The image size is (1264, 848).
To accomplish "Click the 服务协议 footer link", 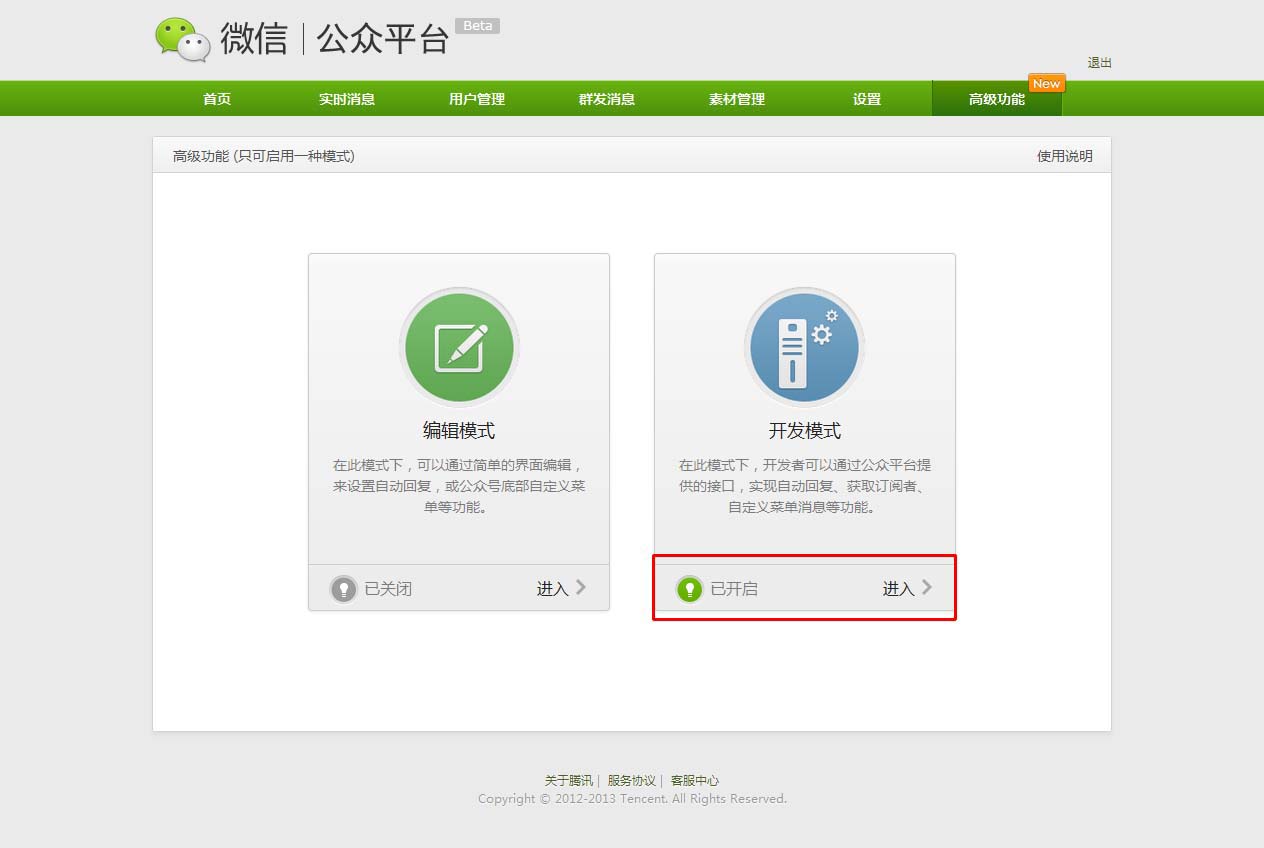I will click(x=631, y=780).
